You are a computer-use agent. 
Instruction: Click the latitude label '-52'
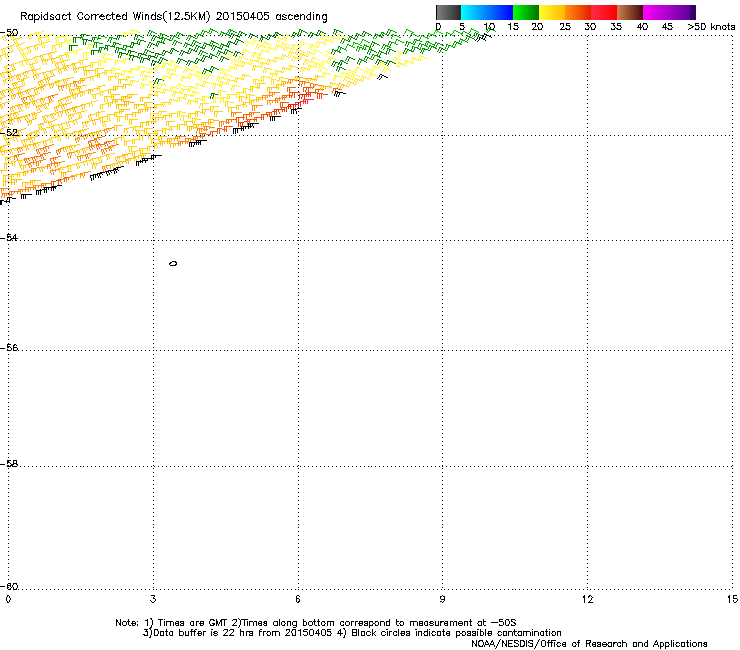(x=9, y=132)
